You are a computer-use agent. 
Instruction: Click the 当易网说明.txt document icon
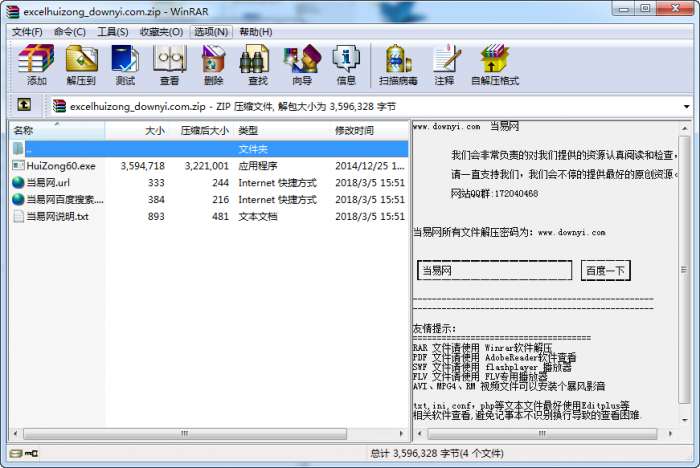[x=18, y=217]
